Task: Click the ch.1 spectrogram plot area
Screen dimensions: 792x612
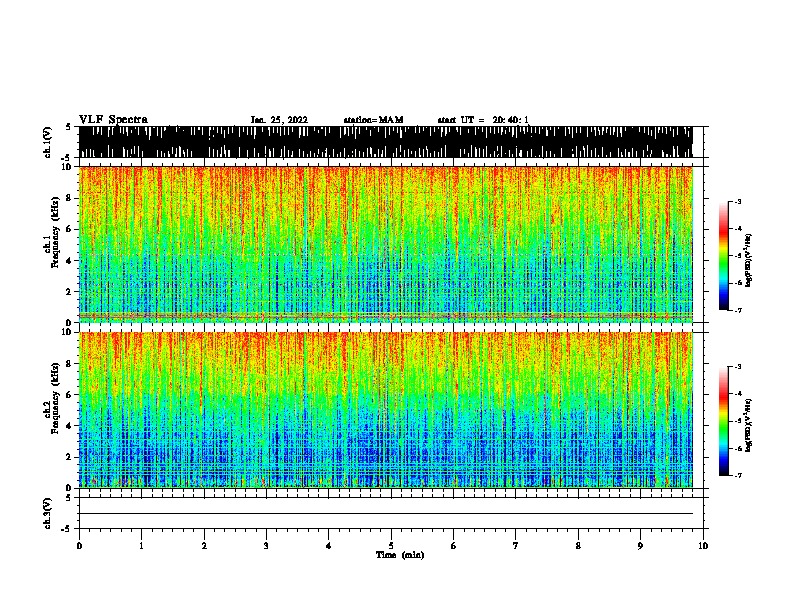Action: coord(385,244)
